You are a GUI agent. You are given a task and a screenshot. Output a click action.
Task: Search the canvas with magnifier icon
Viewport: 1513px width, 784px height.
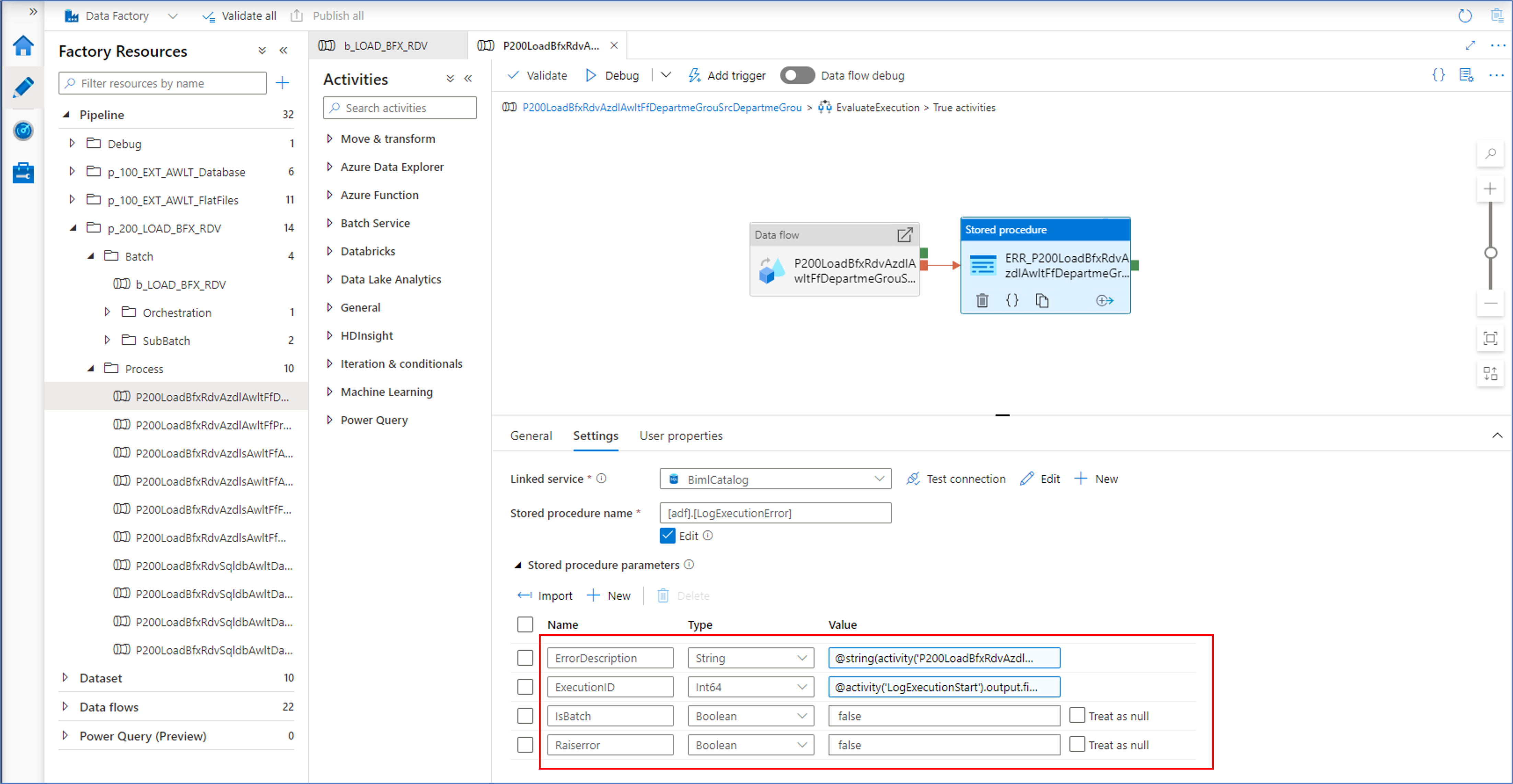coord(1490,154)
